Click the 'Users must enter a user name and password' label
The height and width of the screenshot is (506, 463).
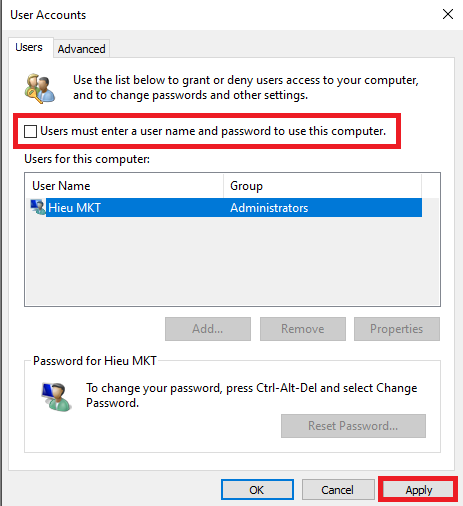tap(213, 131)
